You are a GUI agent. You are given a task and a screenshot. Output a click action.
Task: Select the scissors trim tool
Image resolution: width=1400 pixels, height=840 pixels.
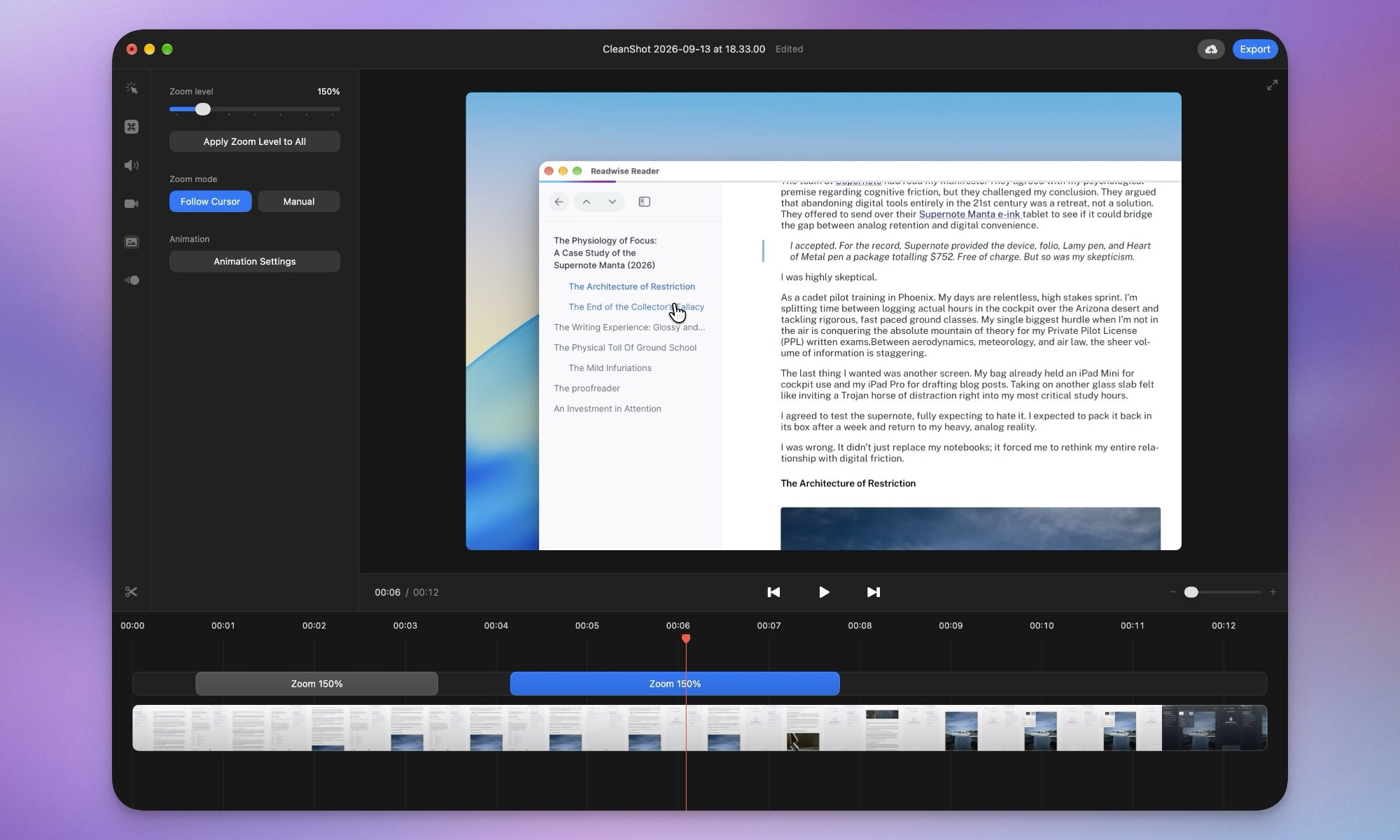click(131, 592)
